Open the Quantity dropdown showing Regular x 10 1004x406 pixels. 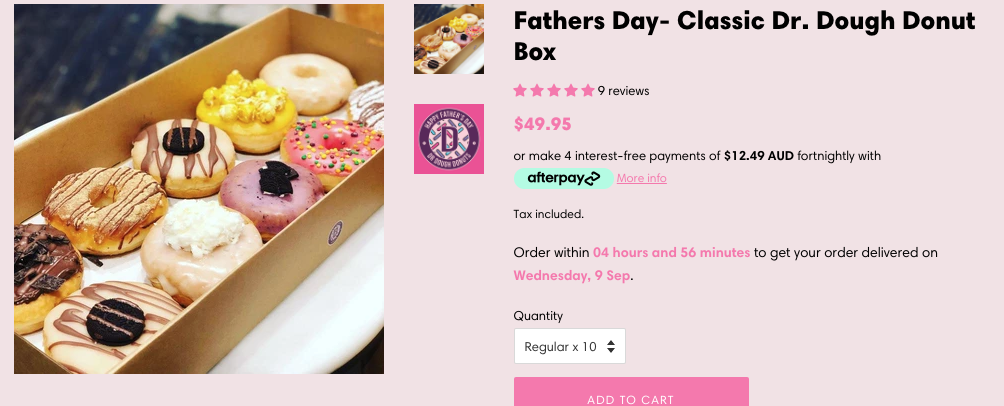point(560,346)
